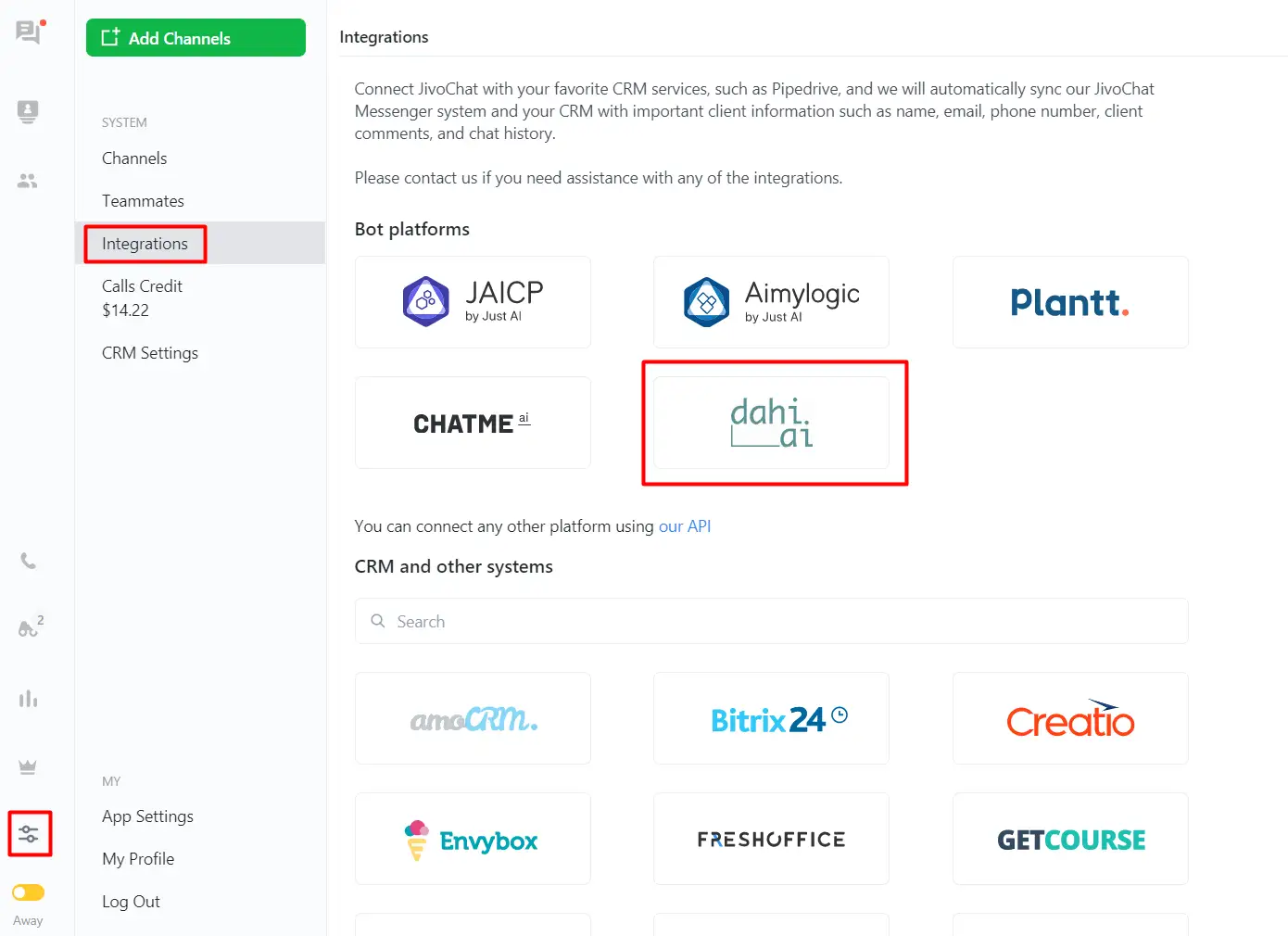The width and height of the screenshot is (1288, 936).
Task: Open the JAICP bot platform card
Action: point(473,302)
